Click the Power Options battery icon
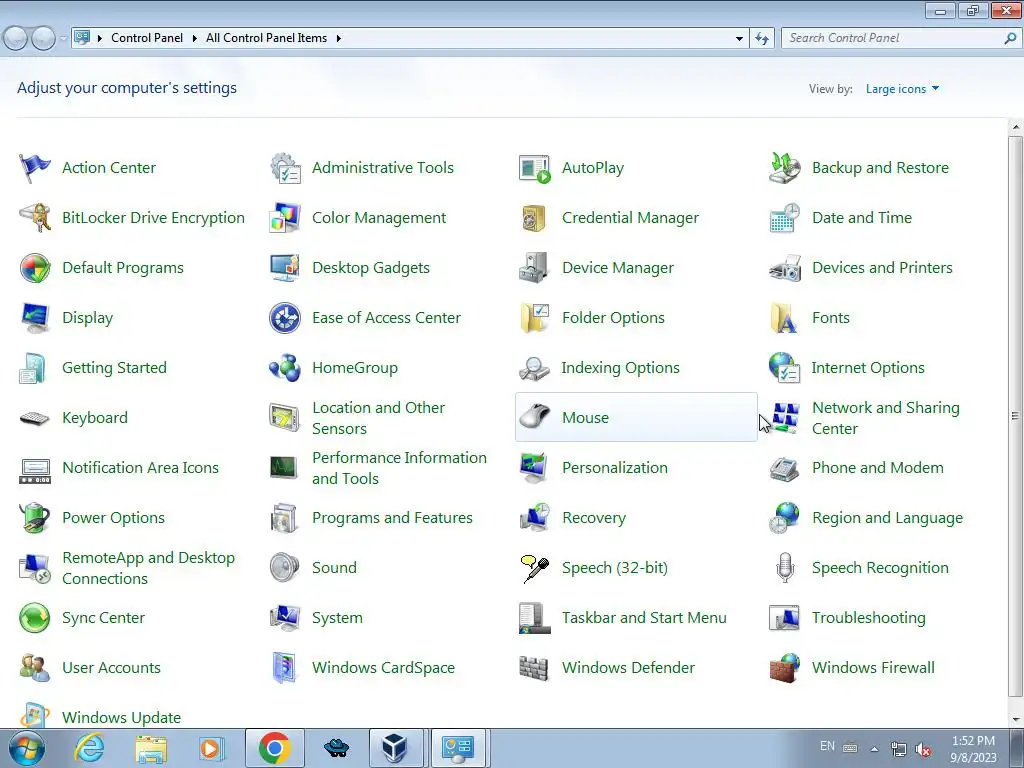The width and height of the screenshot is (1024, 768). click(x=35, y=518)
